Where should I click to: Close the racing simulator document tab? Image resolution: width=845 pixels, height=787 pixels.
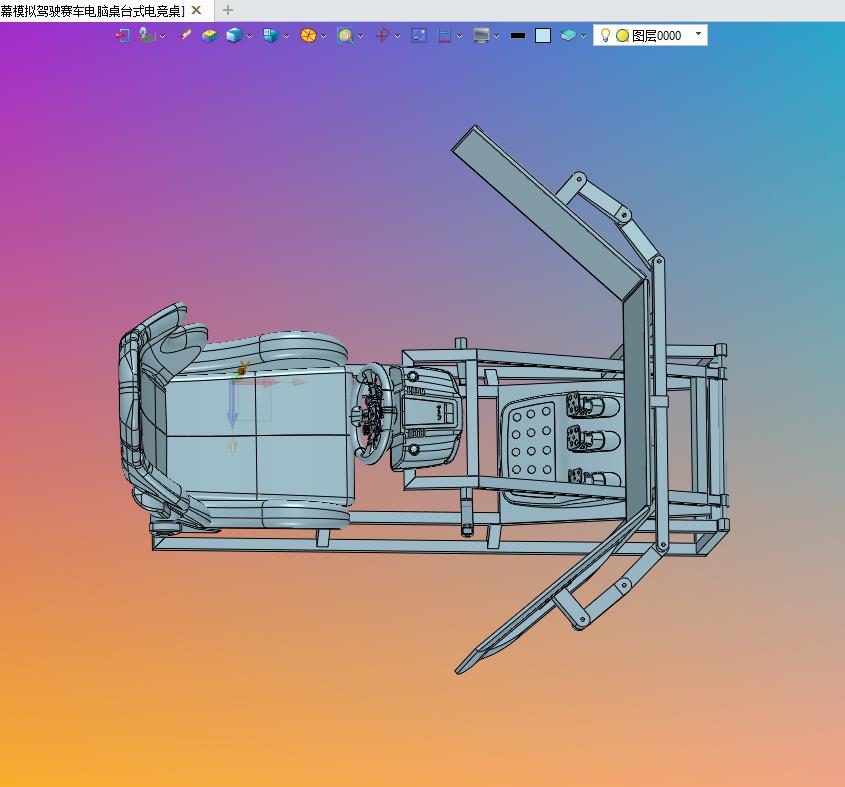[197, 10]
